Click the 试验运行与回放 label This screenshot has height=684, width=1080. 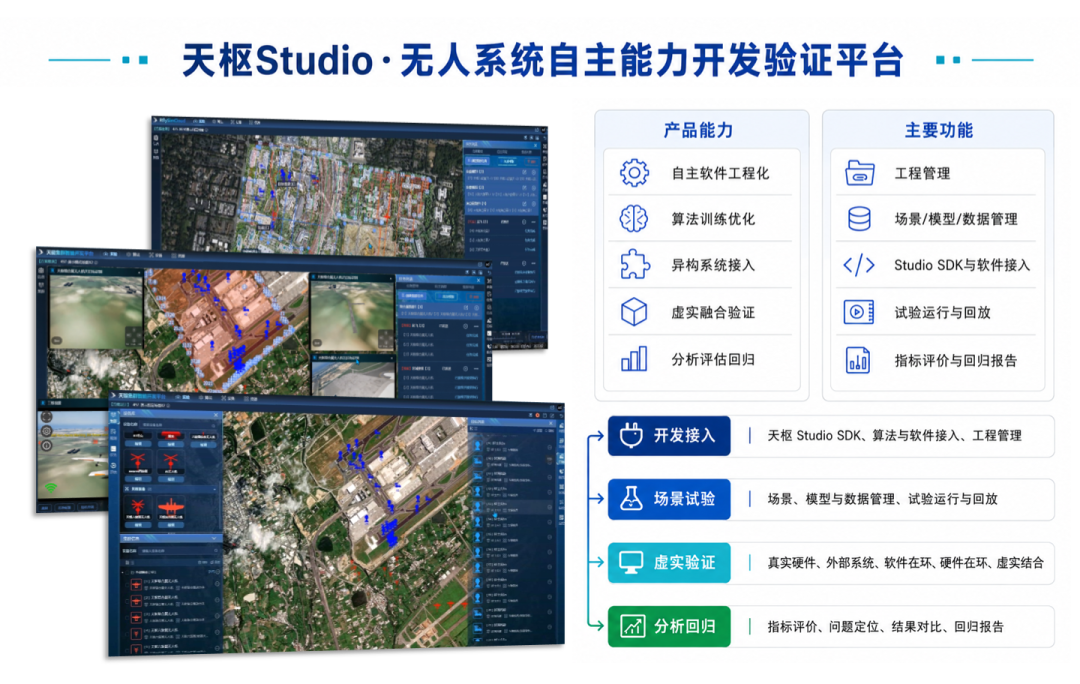coord(942,313)
